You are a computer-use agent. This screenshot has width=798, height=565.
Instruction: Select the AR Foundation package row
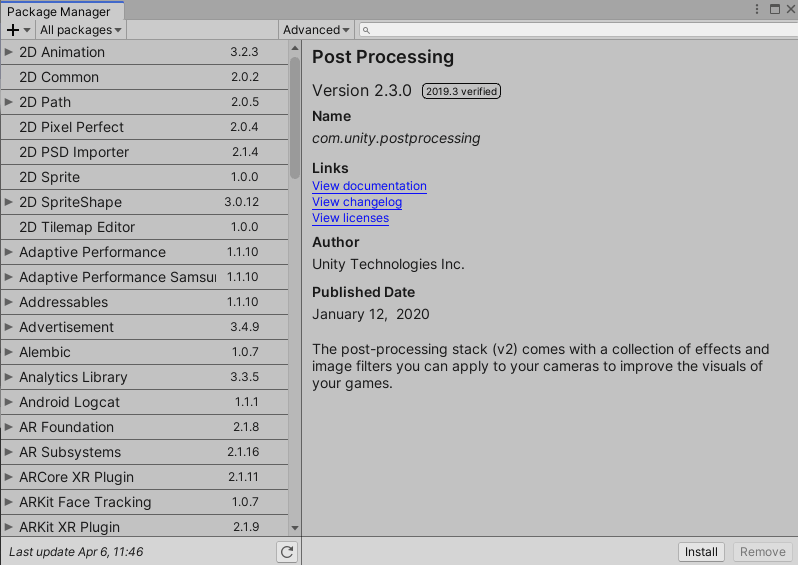pyautogui.click(x=145, y=427)
